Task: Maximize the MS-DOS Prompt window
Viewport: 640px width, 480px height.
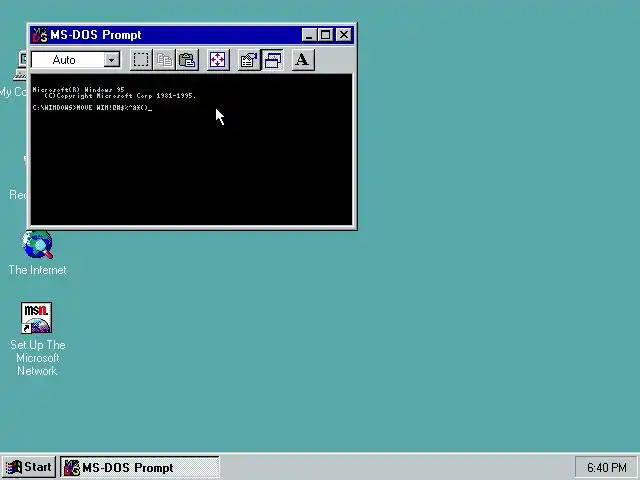Action: (325, 35)
